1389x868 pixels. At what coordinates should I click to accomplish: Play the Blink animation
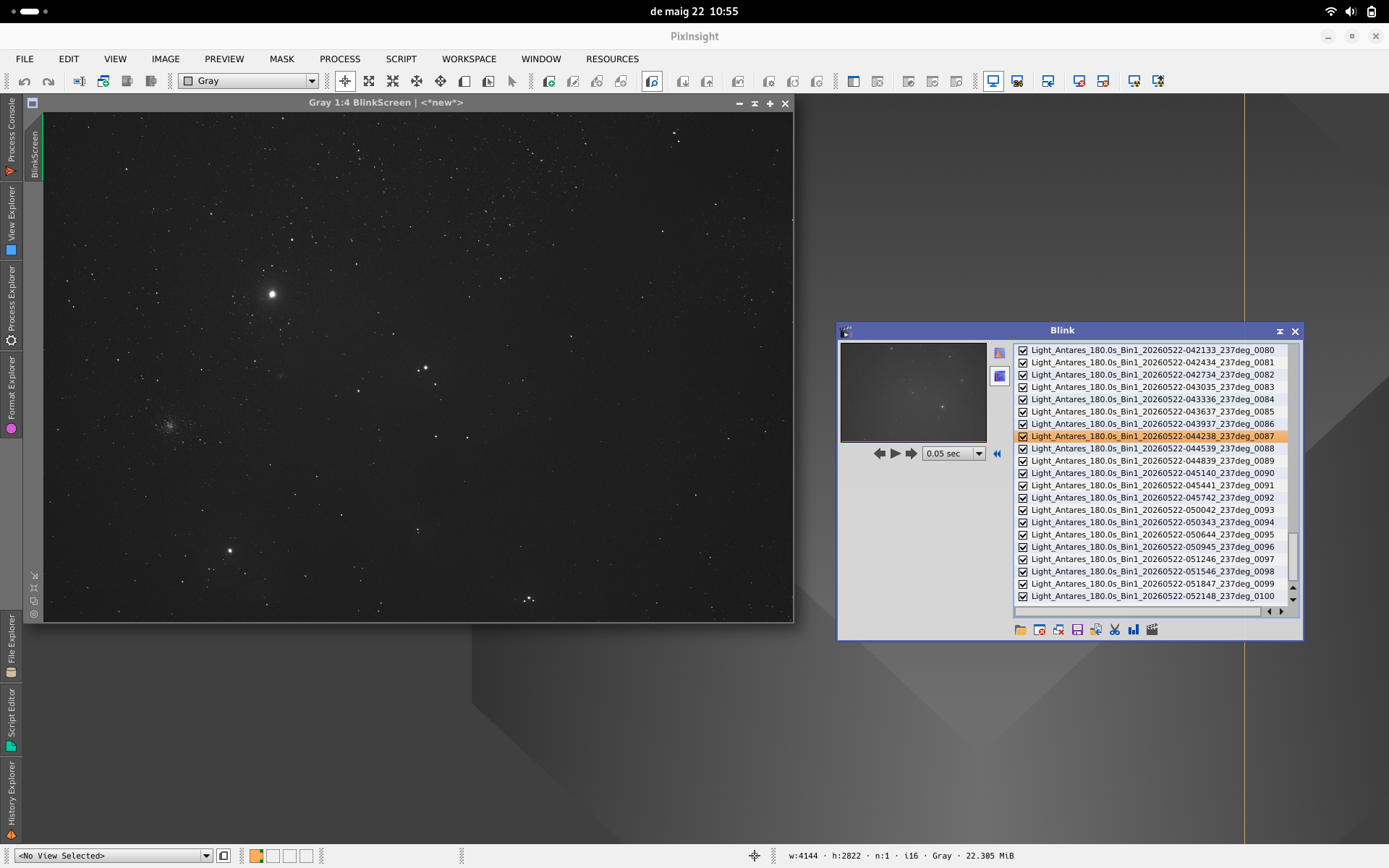[x=896, y=454]
